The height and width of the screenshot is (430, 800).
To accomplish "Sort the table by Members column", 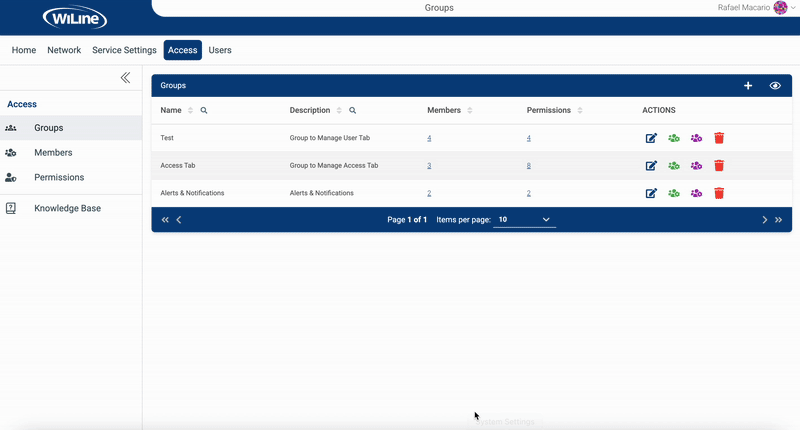I will coord(470,110).
